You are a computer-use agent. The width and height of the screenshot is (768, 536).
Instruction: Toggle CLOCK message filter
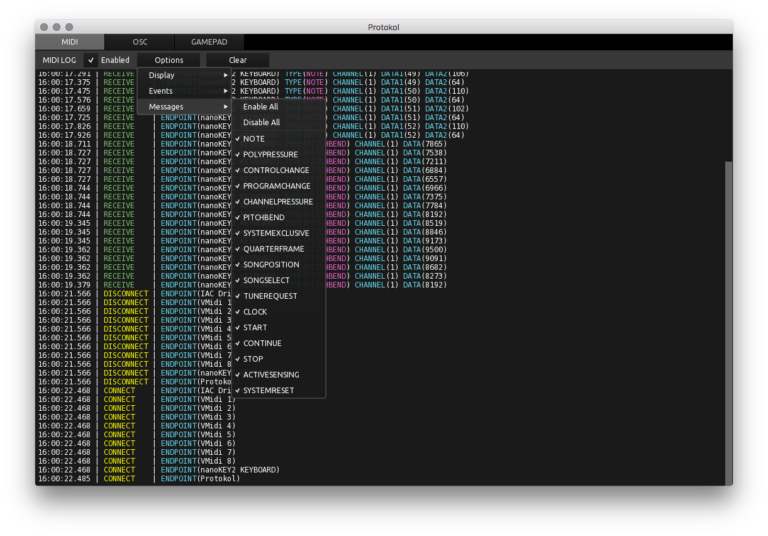point(278,312)
